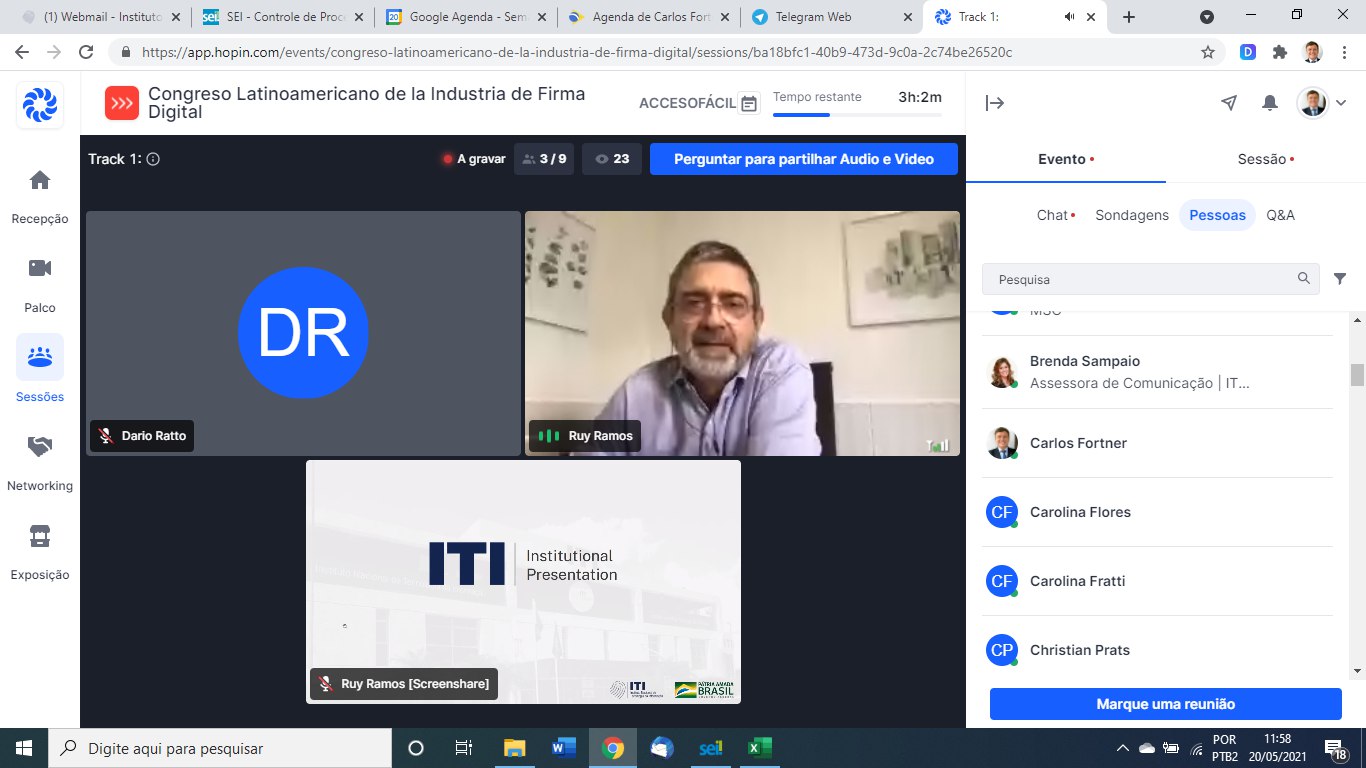Open the people list filter icon
This screenshot has height=768, width=1366.
pyautogui.click(x=1340, y=279)
